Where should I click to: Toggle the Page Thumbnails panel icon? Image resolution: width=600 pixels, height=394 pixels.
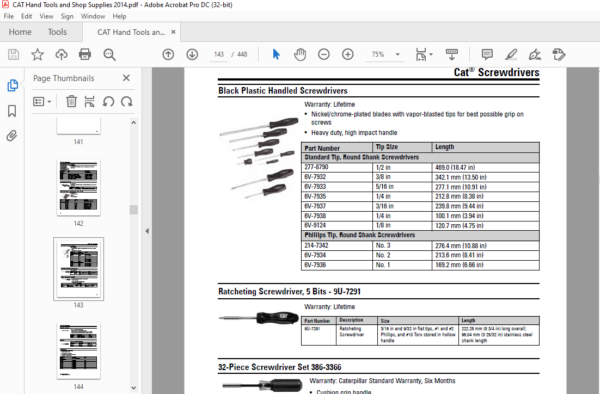pyautogui.click(x=12, y=85)
